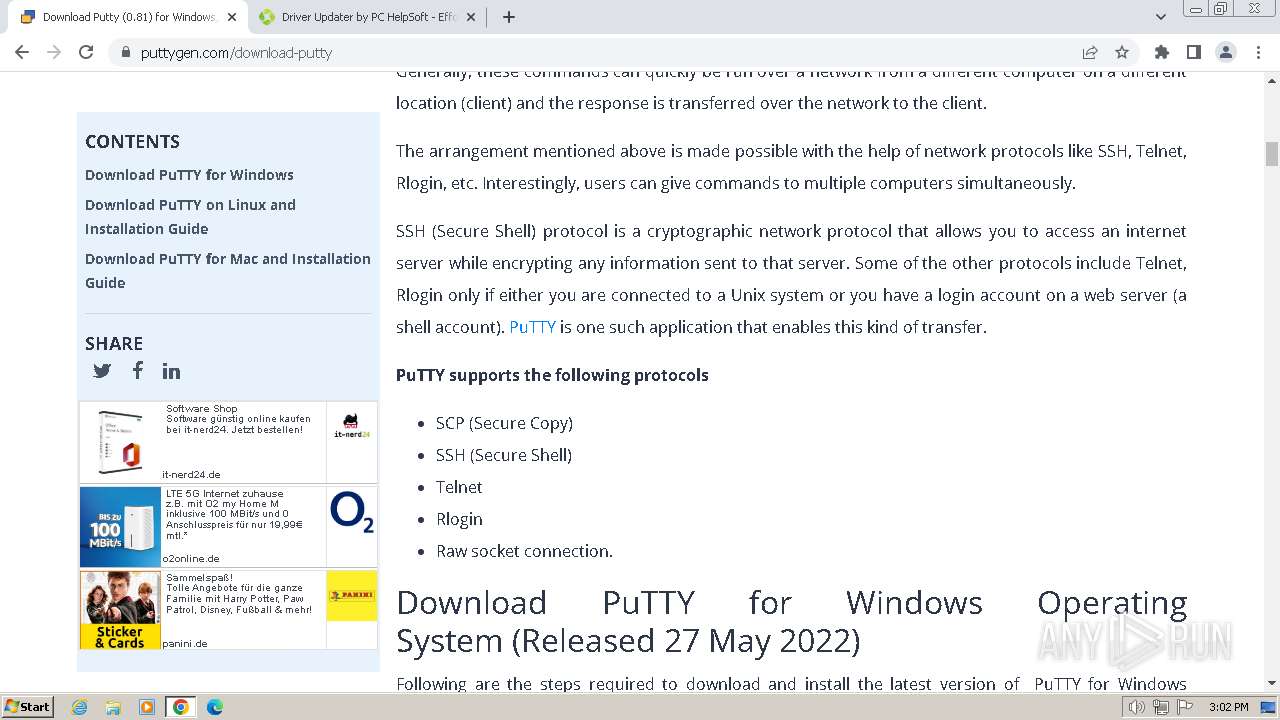The width and height of the screenshot is (1280, 720).
Task: Open Download PuTTY on Linux and Installation Guide
Action: click(190, 217)
